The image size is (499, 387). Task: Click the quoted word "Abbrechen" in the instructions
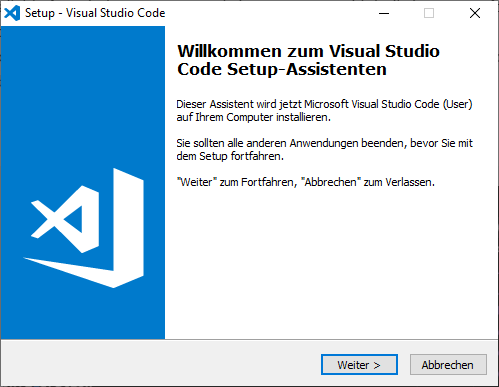(331, 182)
